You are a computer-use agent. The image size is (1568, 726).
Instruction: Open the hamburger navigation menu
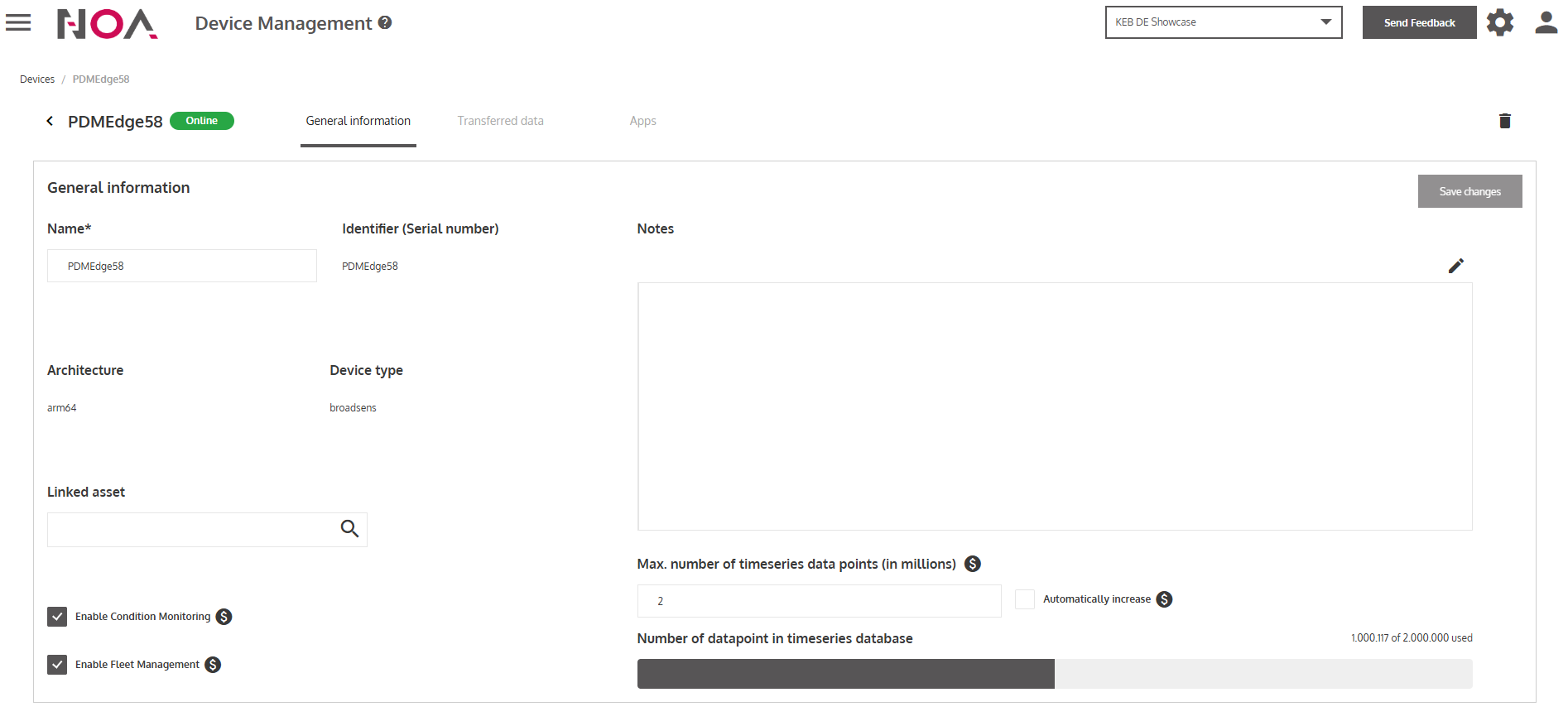coord(18,22)
